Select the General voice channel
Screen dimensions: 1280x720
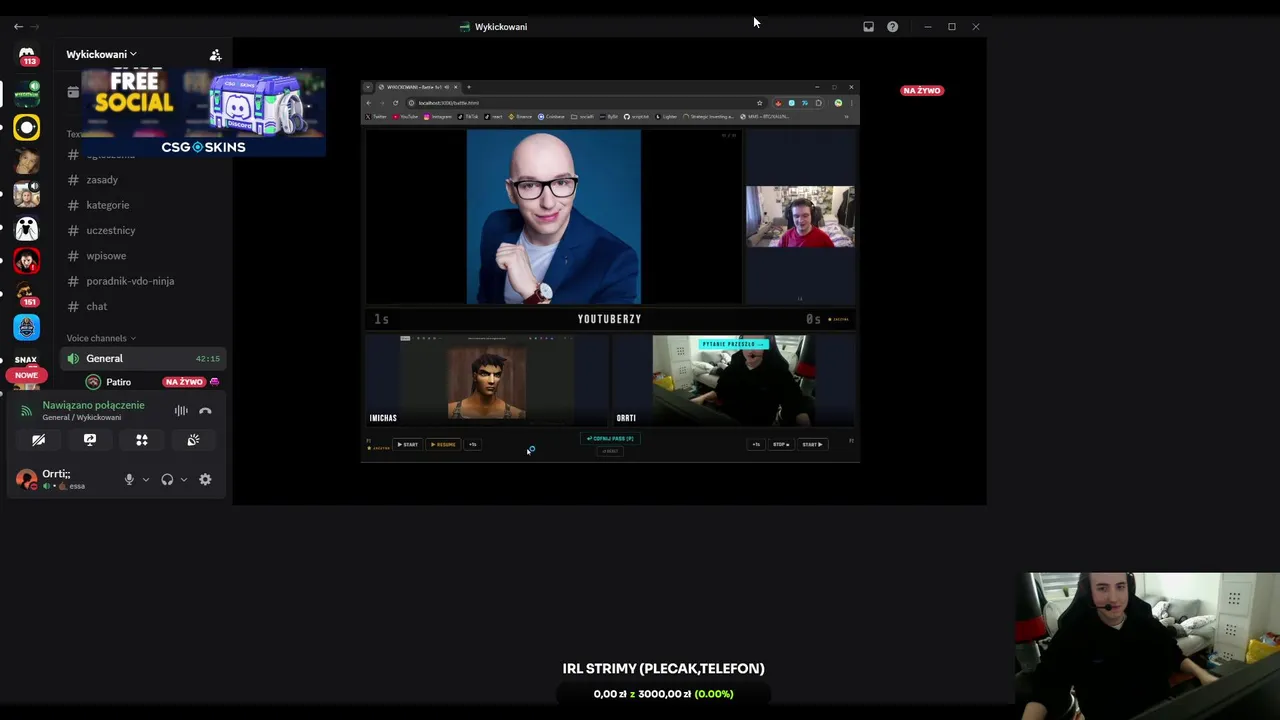(145, 358)
